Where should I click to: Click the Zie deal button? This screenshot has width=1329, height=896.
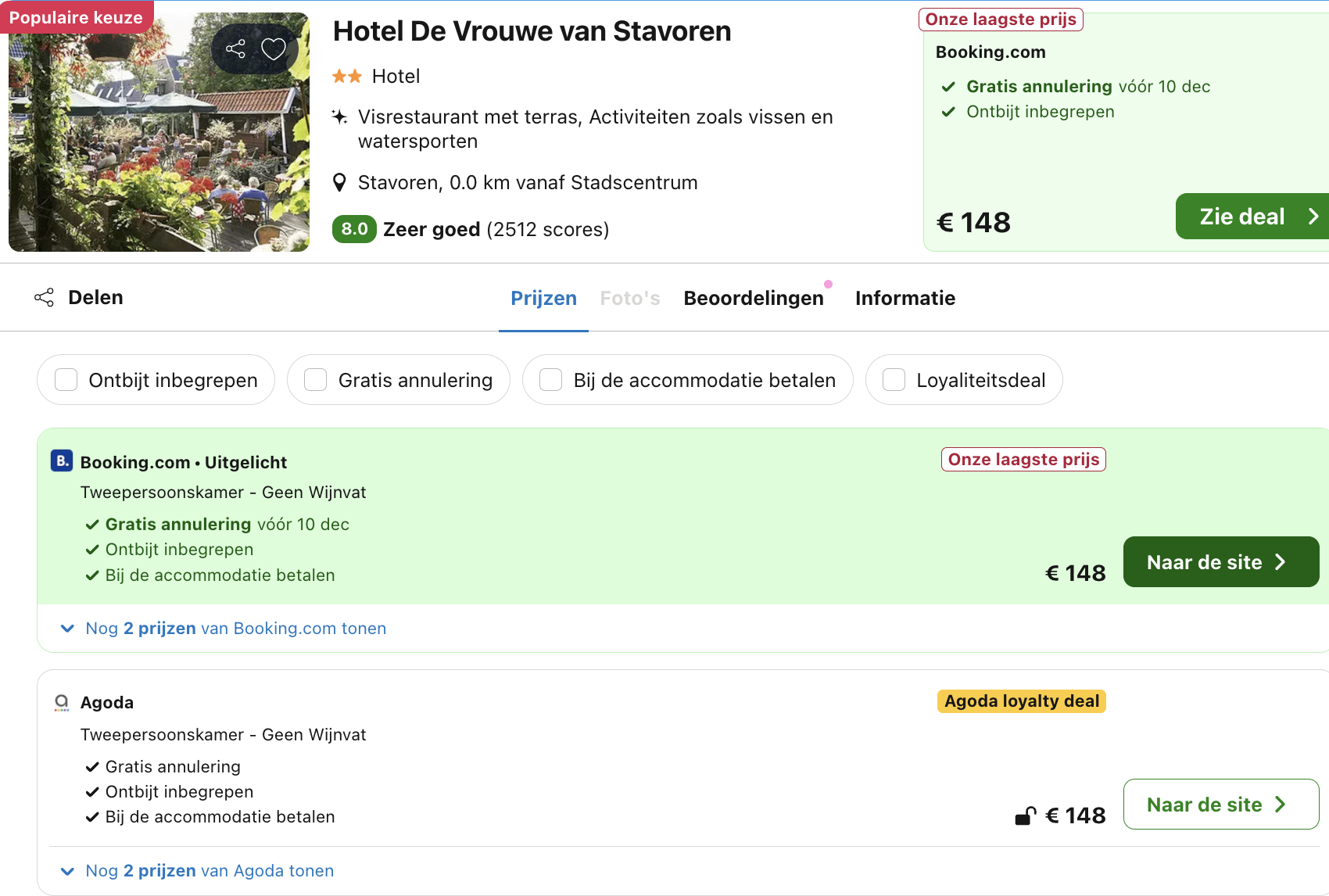(x=1241, y=216)
